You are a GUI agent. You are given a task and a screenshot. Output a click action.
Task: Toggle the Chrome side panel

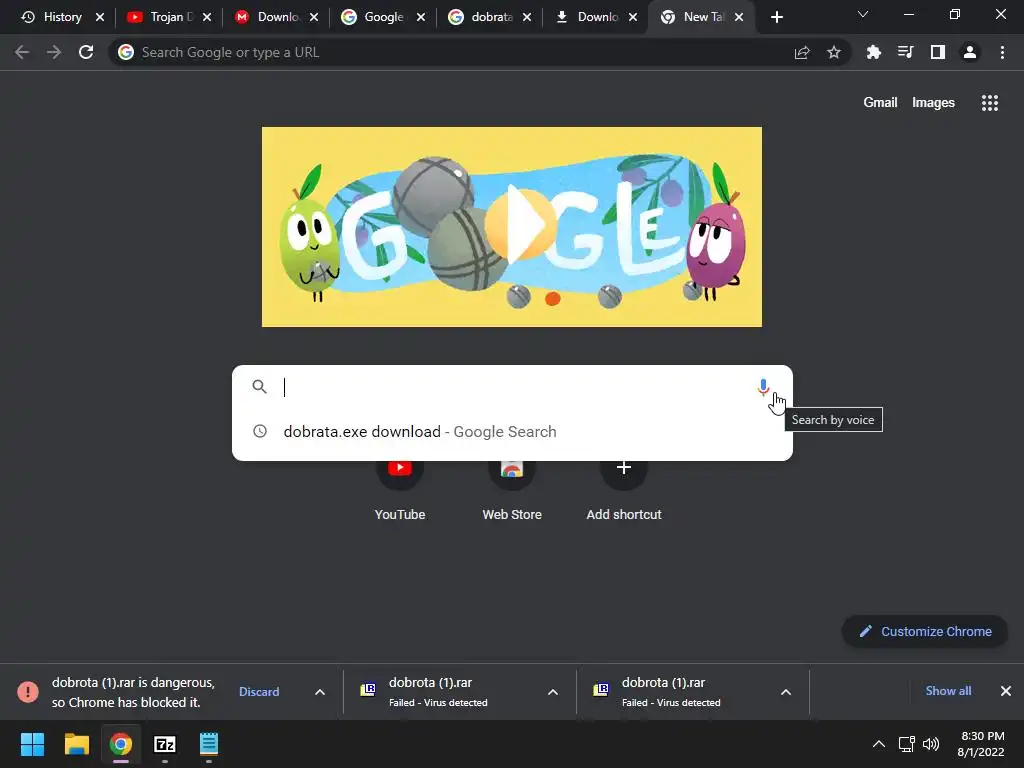pos(938,52)
